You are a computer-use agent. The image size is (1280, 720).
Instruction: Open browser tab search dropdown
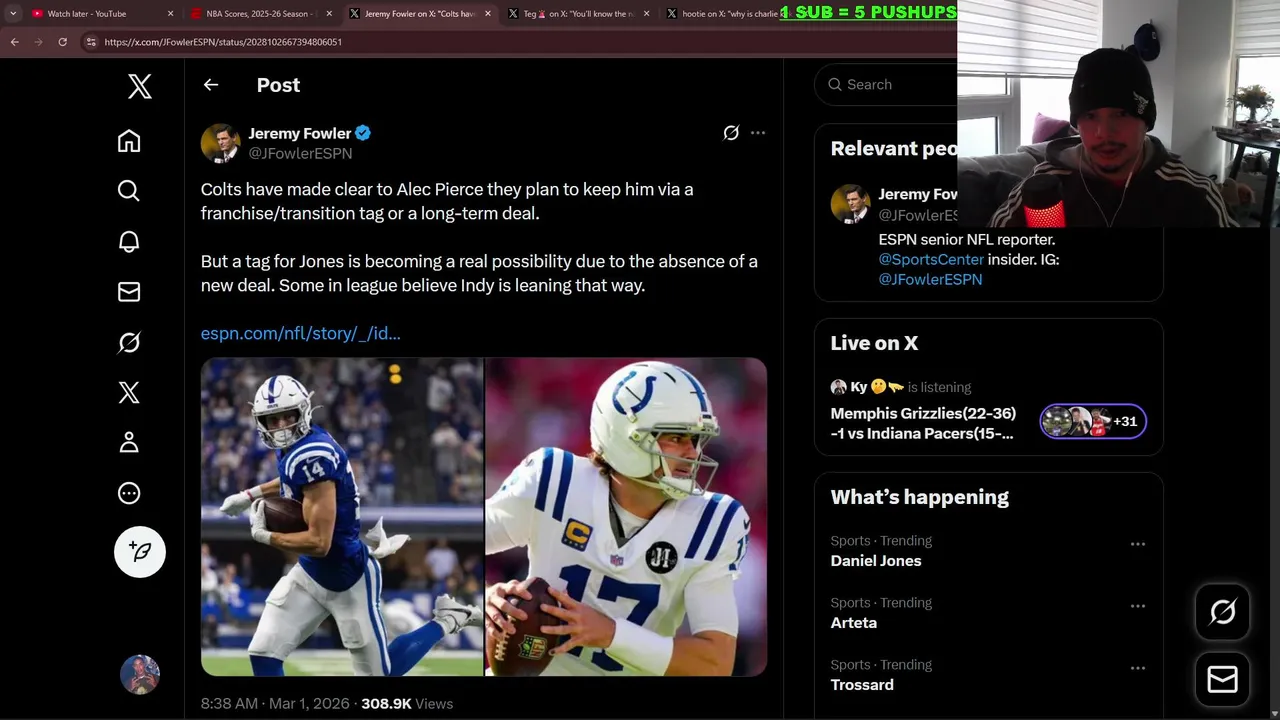(x=12, y=14)
